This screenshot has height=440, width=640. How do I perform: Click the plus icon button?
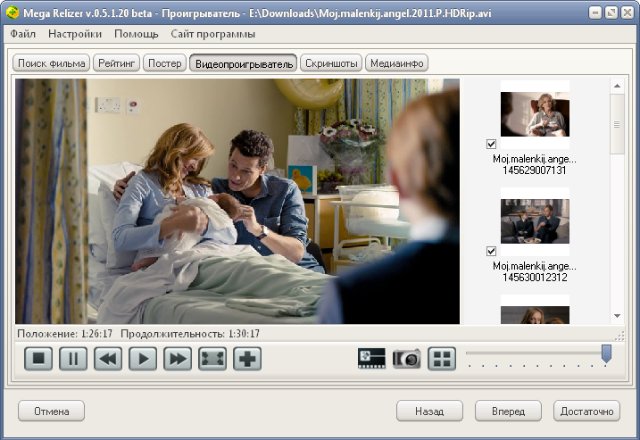click(x=247, y=359)
